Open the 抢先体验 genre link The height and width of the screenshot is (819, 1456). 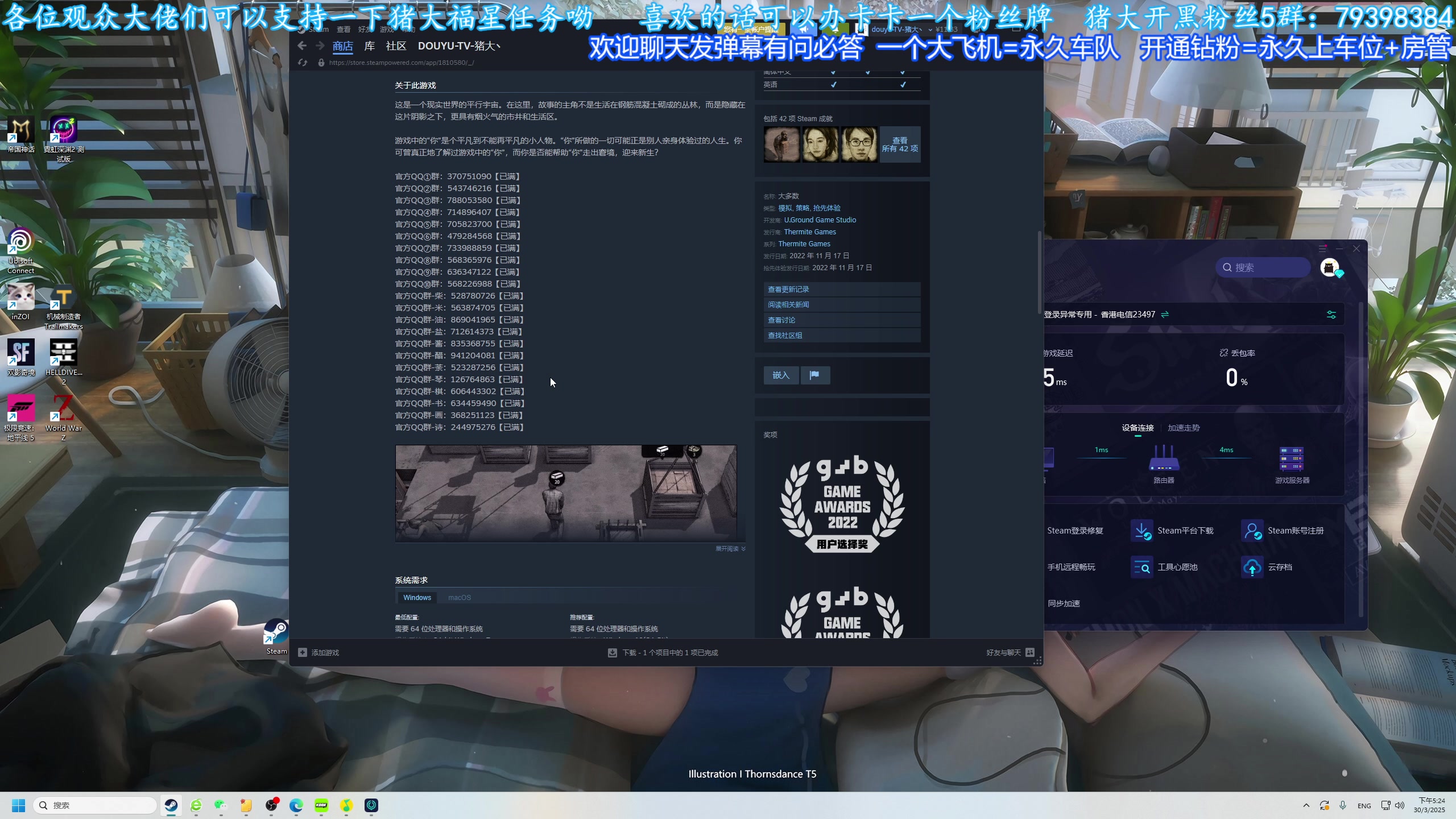coord(826,208)
